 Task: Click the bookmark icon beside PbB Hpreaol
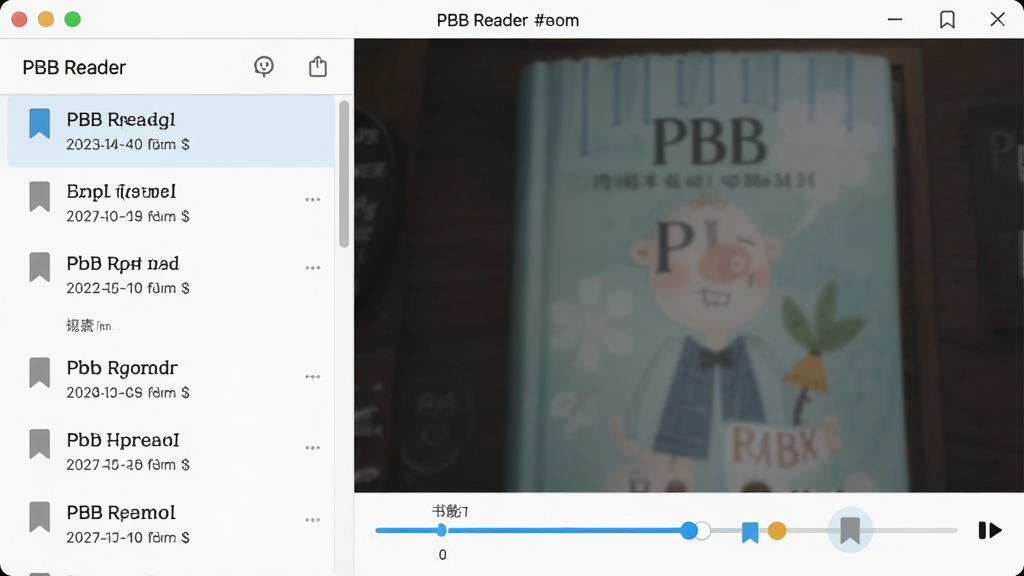pyautogui.click(x=40, y=444)
